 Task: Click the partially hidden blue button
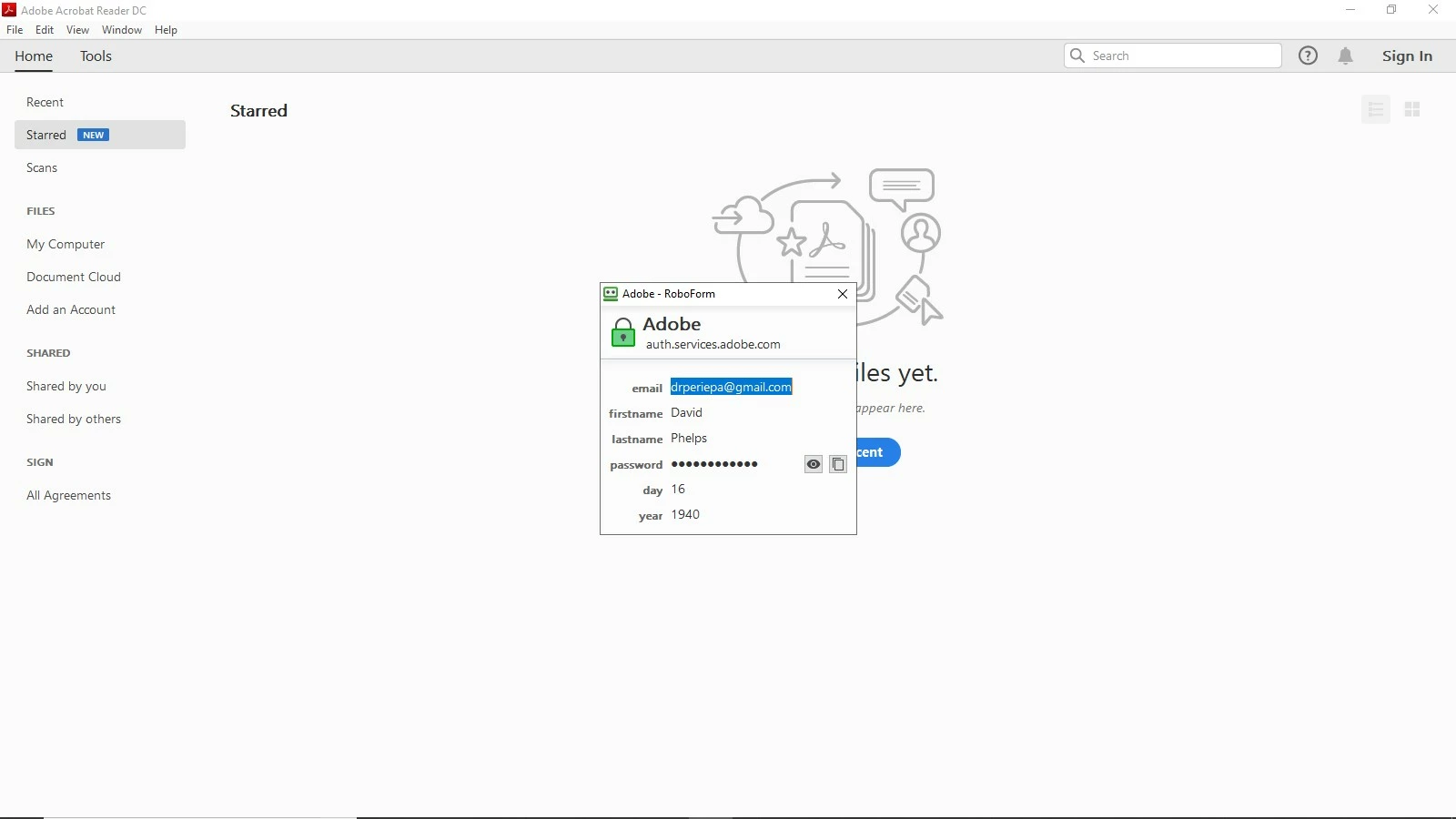click(878, 452)
